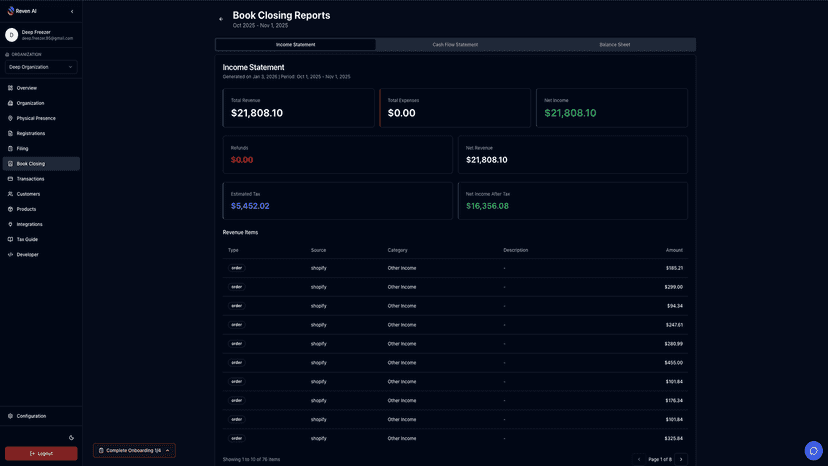
Task: Open the Physical Presence pin icon
Action: click(10, 118)
